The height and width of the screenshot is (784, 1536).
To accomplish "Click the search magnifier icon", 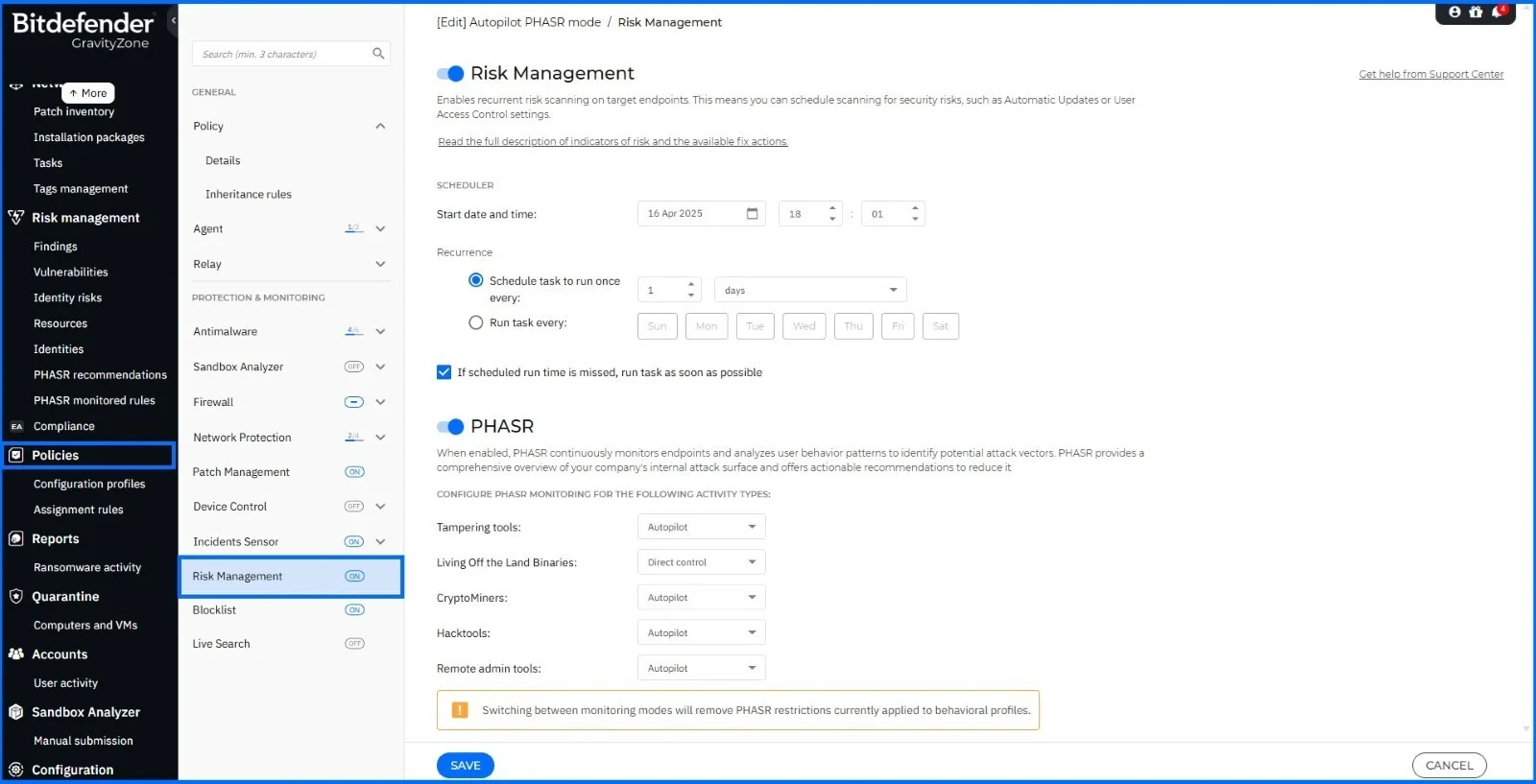I will [x=378, y=54].
